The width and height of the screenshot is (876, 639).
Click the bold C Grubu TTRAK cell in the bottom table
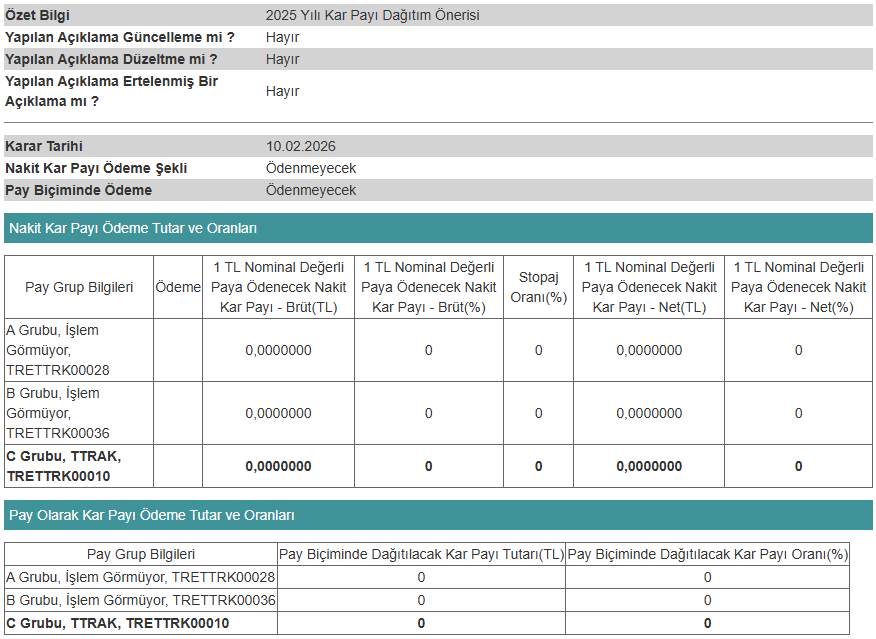coord(118,623)
